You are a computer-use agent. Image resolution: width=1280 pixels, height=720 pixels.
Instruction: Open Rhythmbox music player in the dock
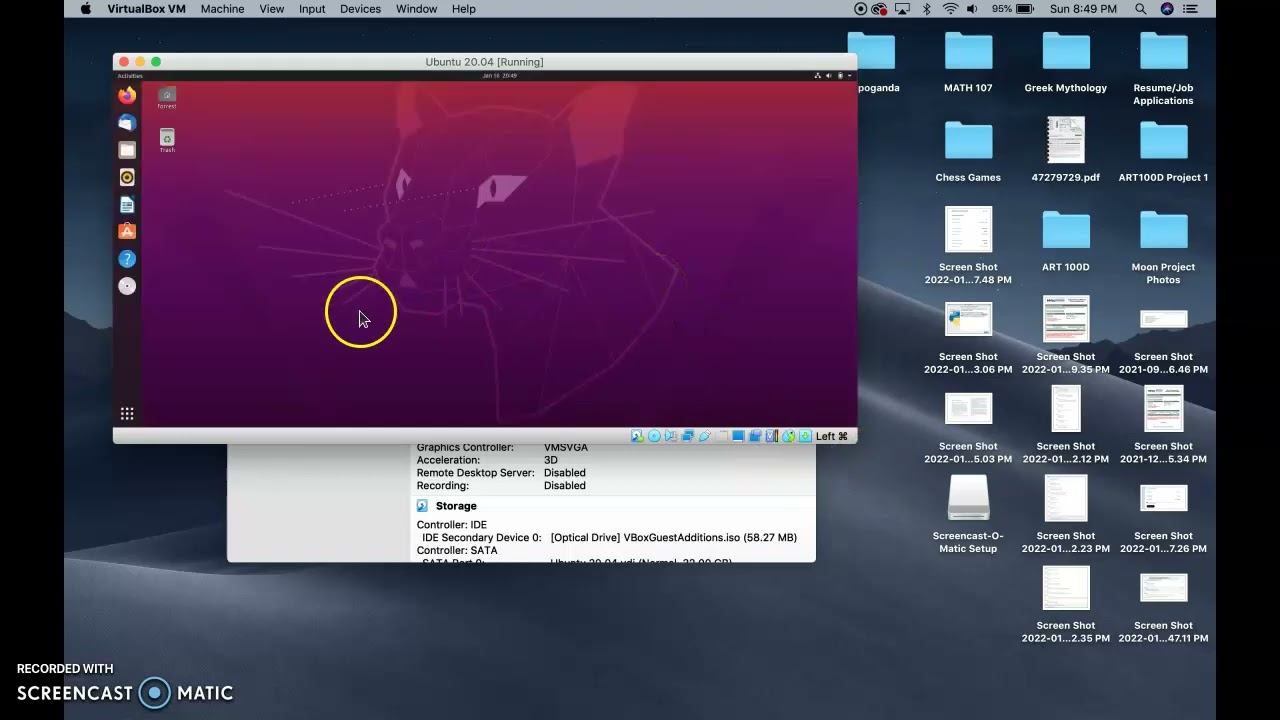coord(127,177)
